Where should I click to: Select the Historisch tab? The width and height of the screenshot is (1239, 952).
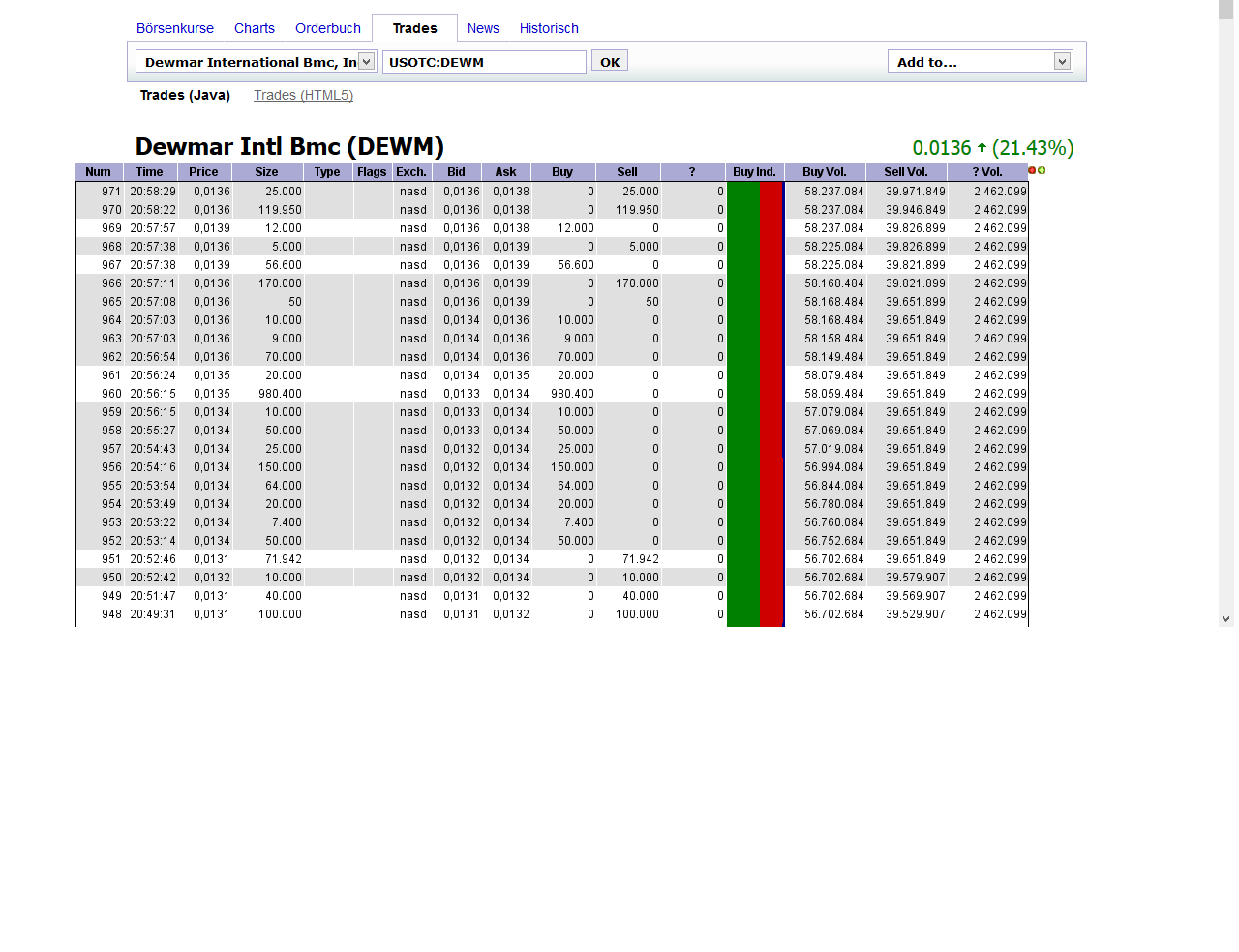(x=549, y=28)
